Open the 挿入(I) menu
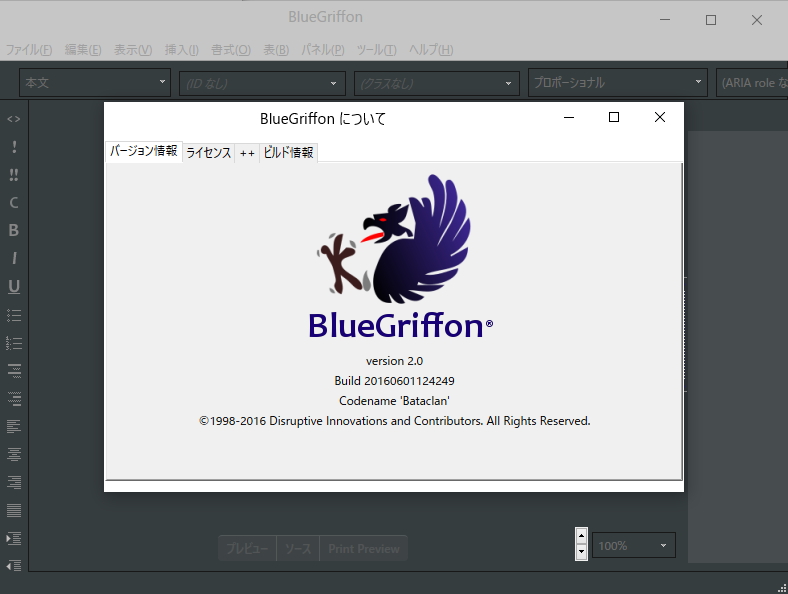 [181, 50]
